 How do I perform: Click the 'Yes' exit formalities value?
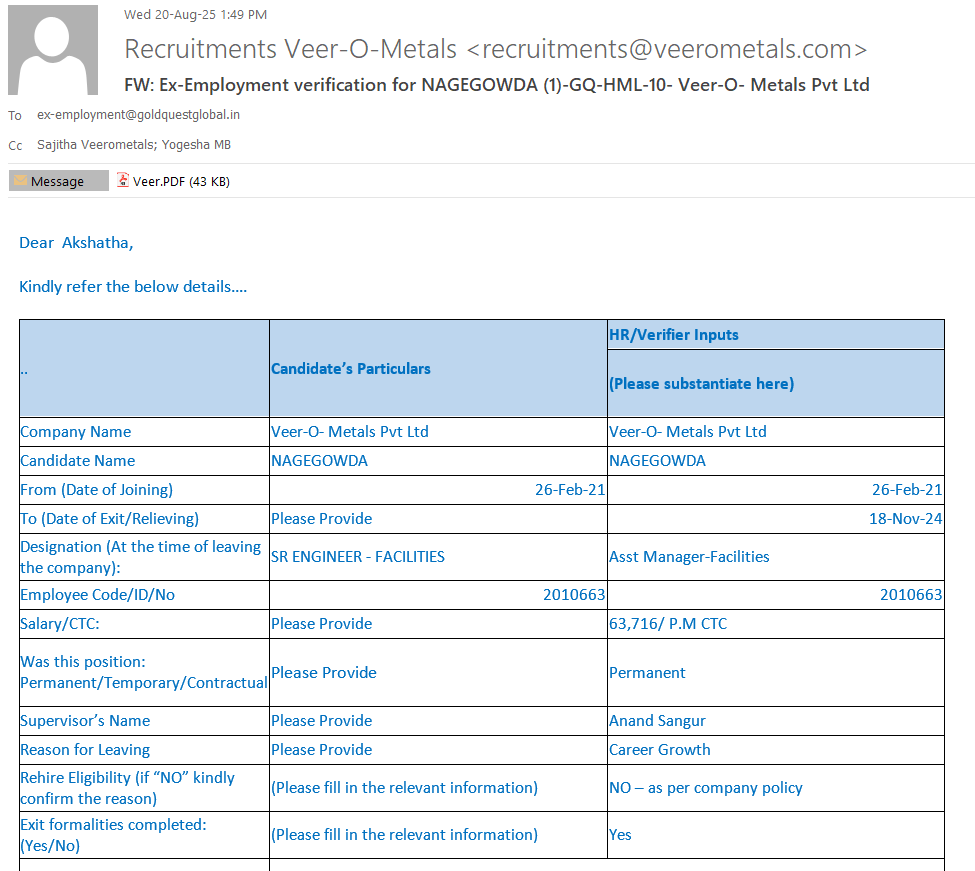(620, 835)
